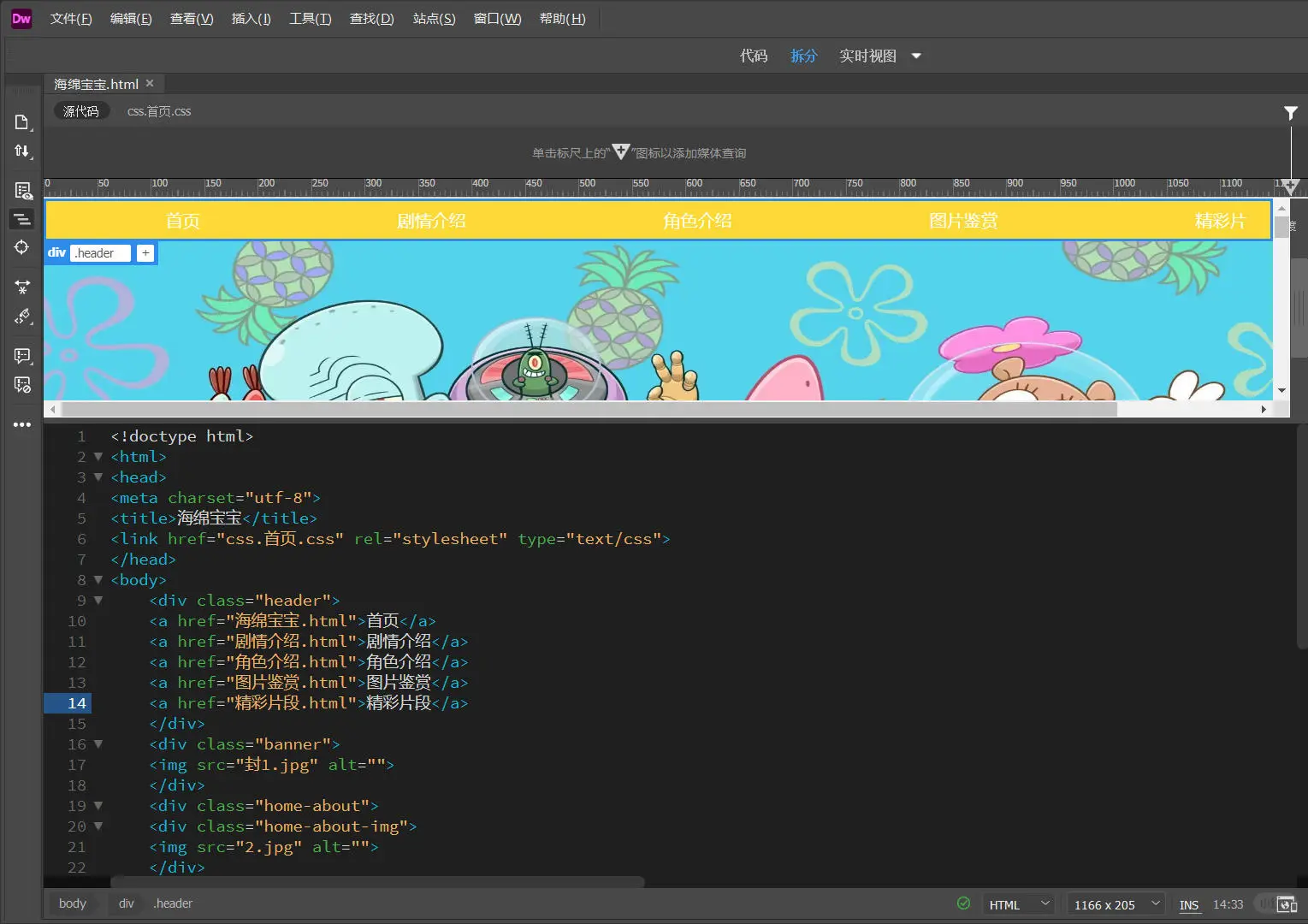Click the live view scroll down arrow

[1281, 390]
